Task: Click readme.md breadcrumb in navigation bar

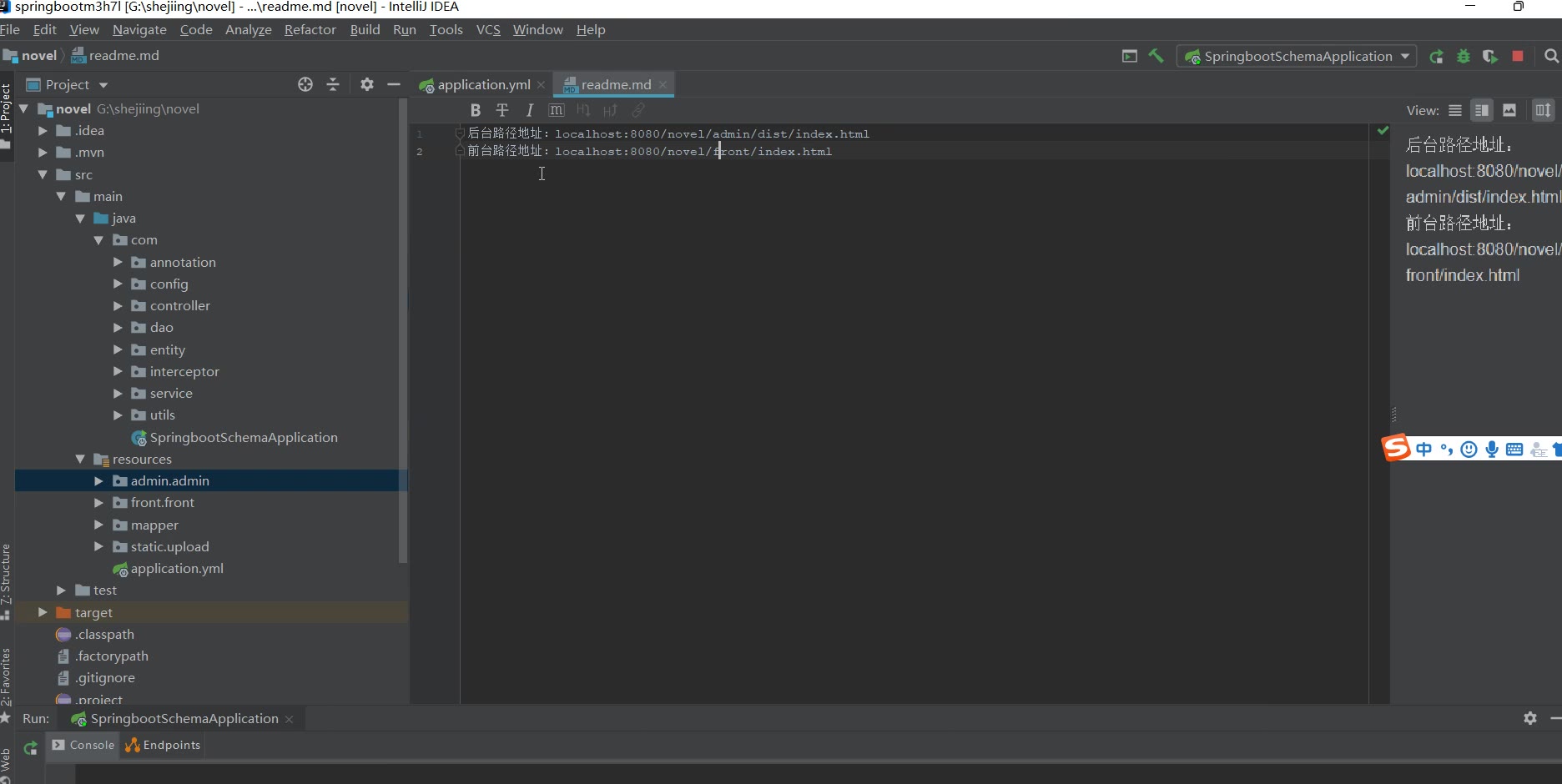Action: (x=115, y=56)
